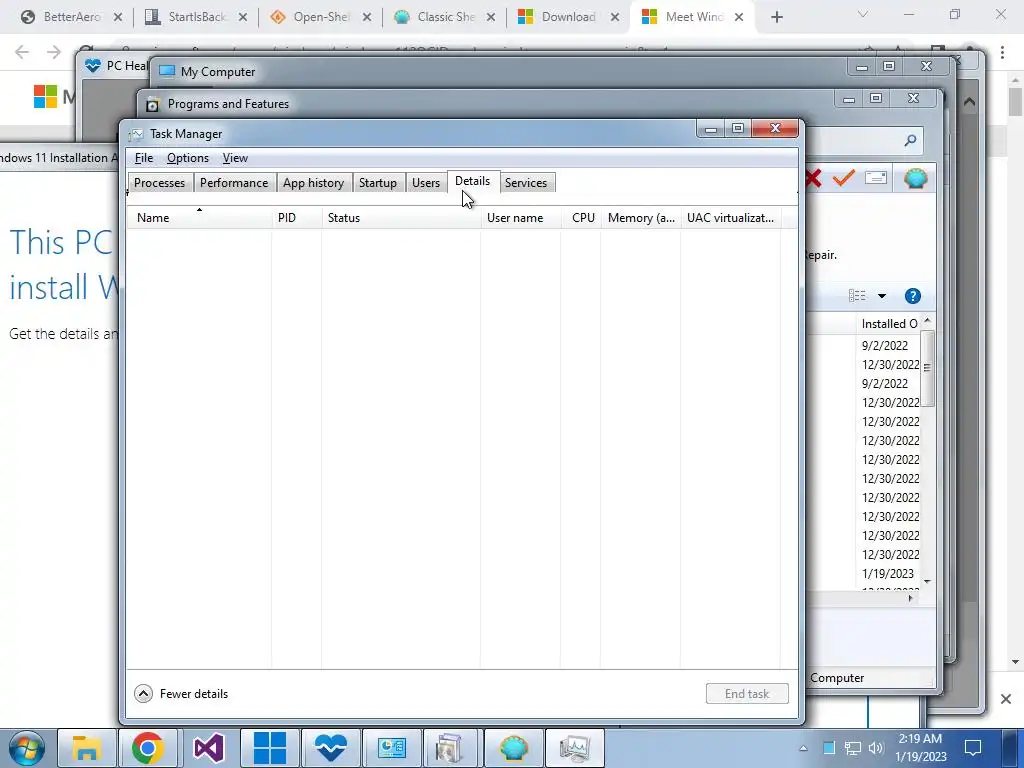Open the Options menu in Task Manager

pyautogui.click(x=187, y=158)
